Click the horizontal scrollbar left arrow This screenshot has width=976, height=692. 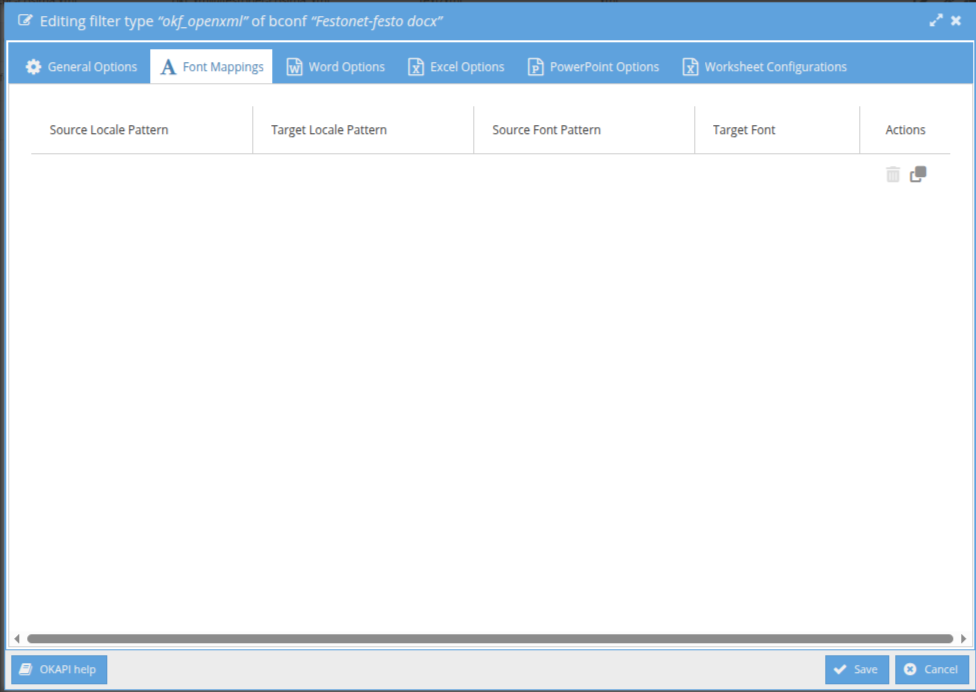tap(17, 638)
